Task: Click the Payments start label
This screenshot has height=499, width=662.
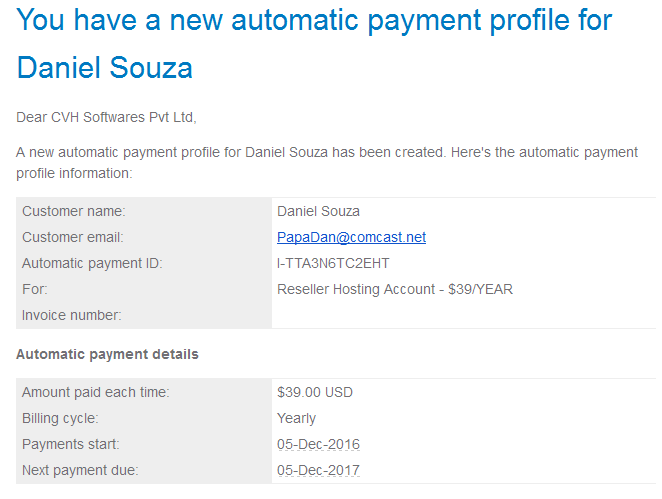Action: 71,444
